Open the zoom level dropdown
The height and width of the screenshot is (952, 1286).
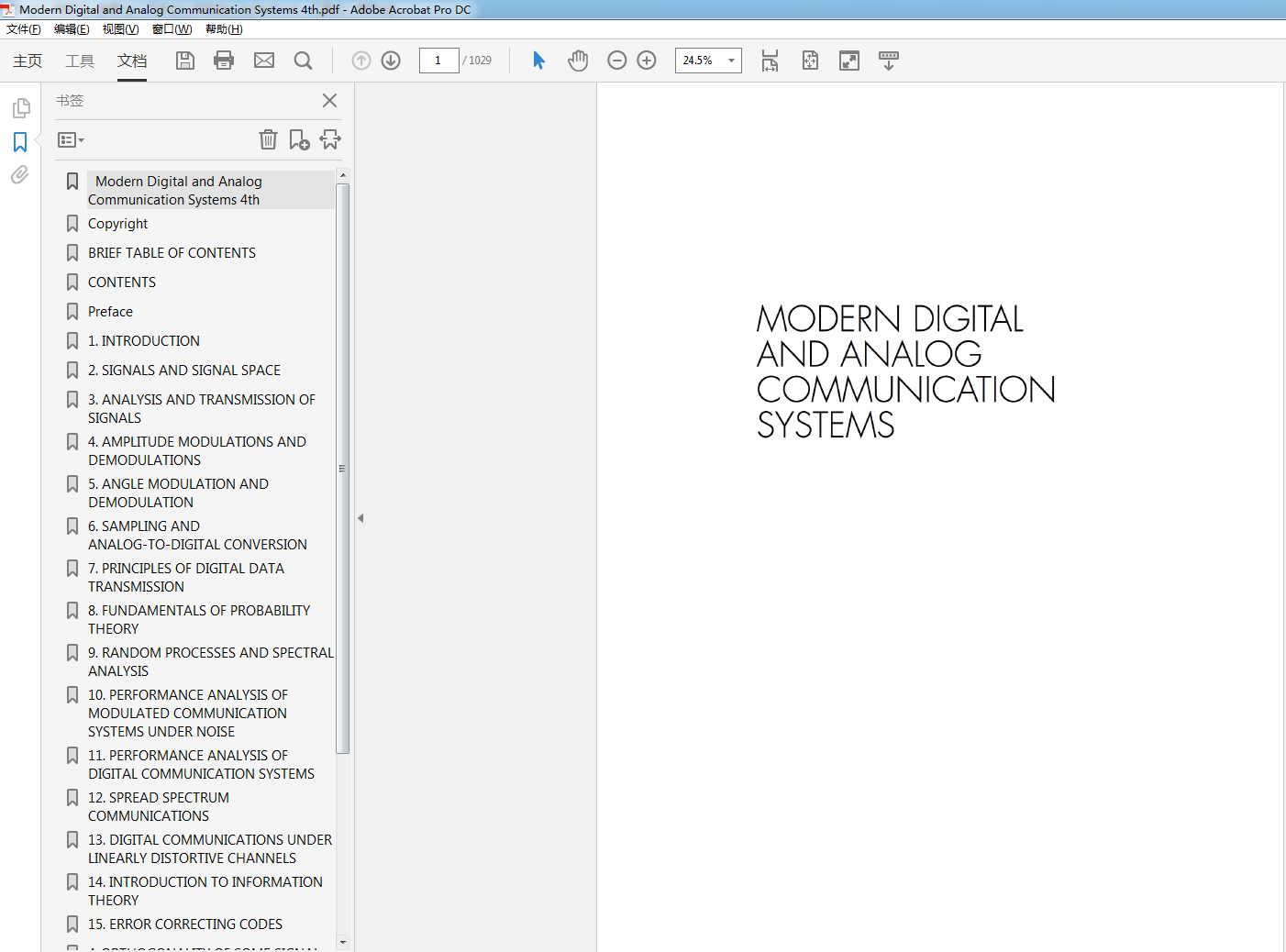click(x=731, y=61)
